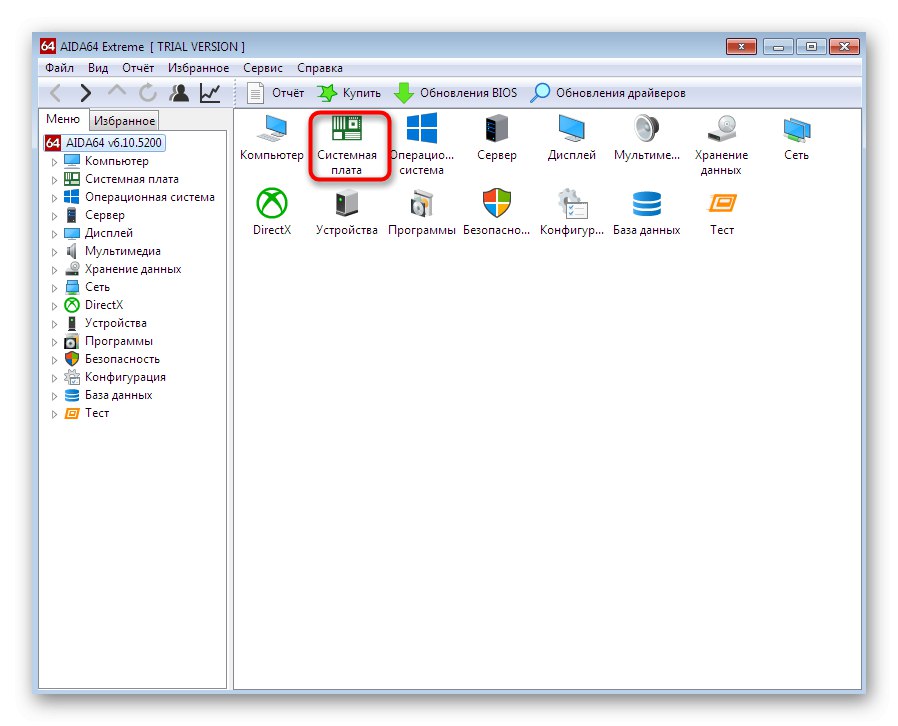
Task: Open the Сервис menu
Action: pyautogui.click(x=263, y=68)
